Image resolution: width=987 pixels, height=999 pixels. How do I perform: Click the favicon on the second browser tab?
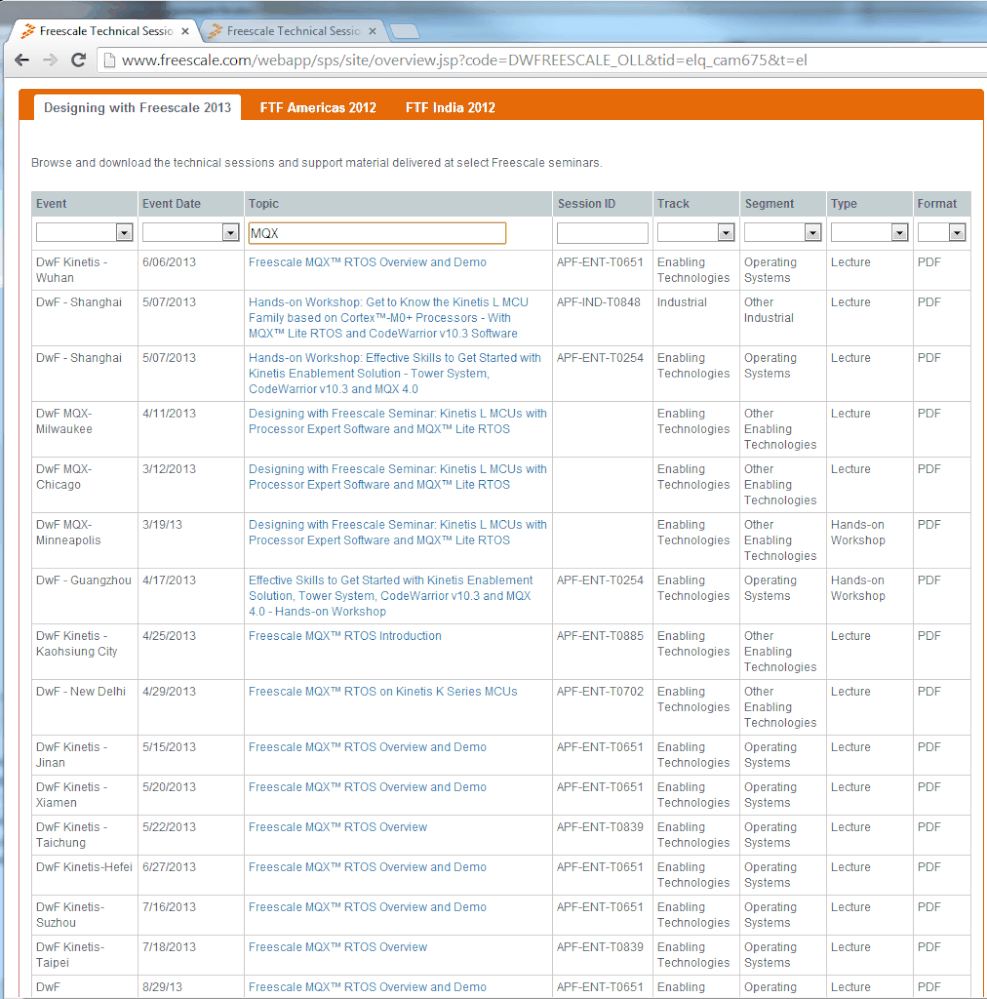(x=214, y=30)
